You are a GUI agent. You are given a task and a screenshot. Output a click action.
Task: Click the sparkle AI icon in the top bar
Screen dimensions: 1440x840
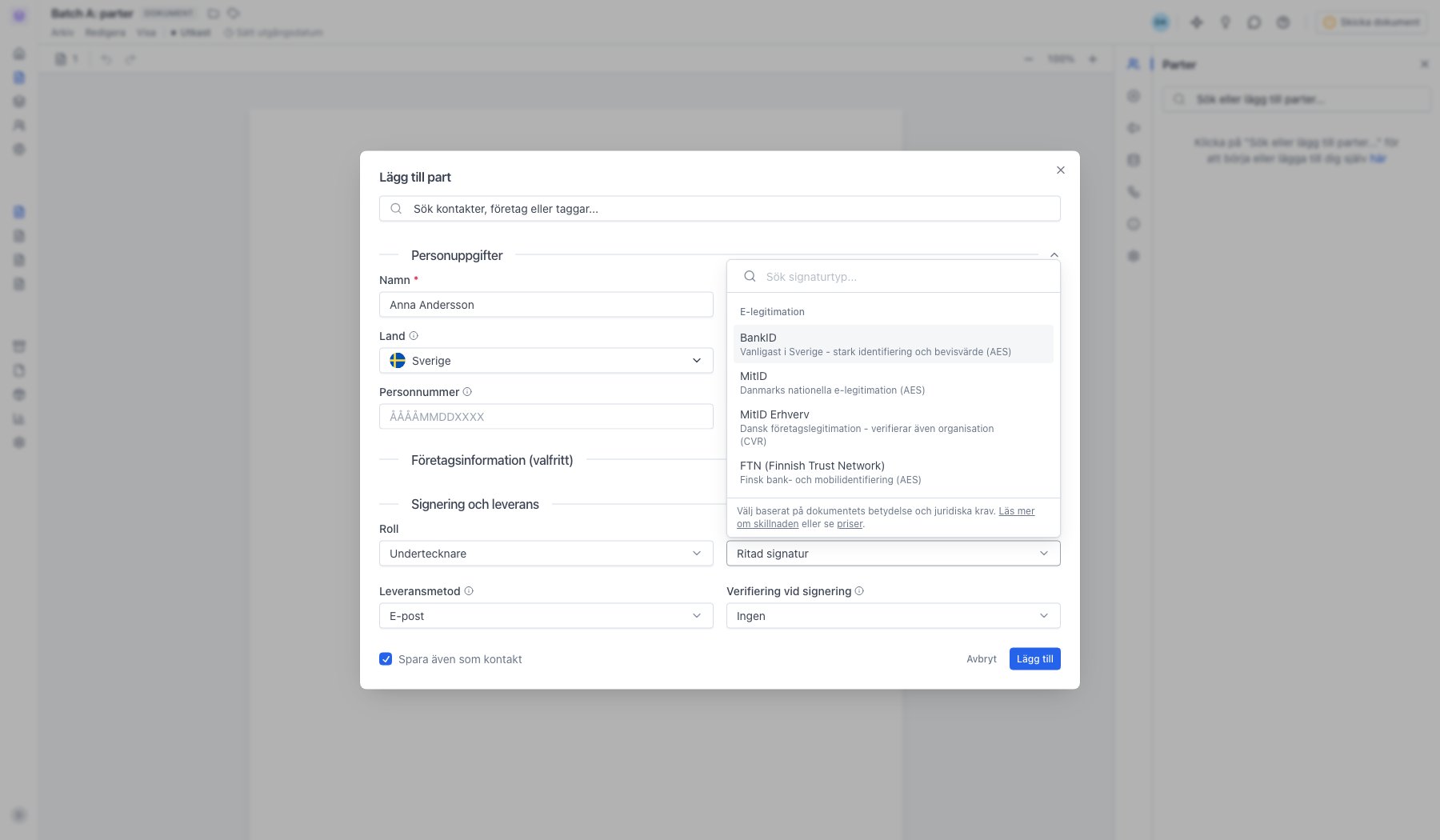point(1197,22)
